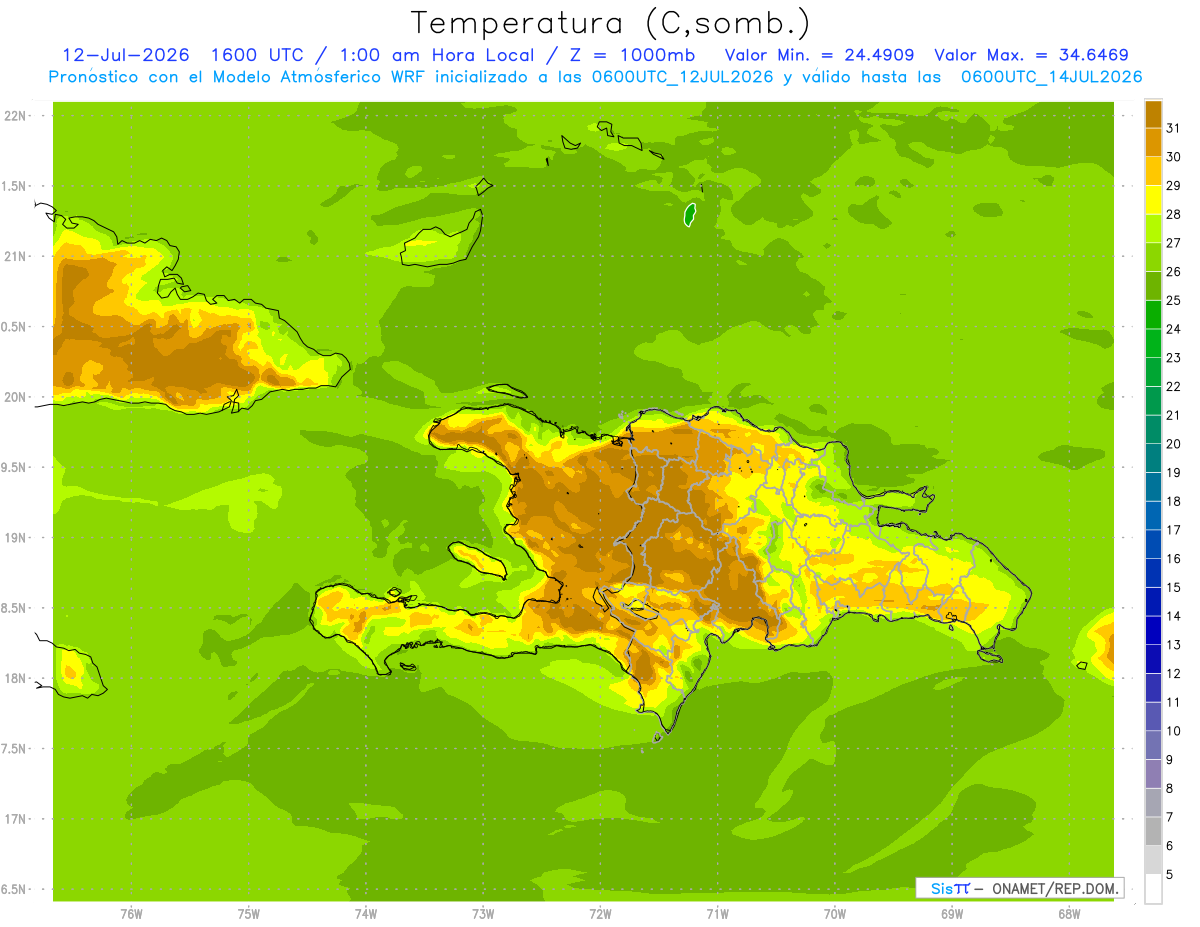Viewport: 1200px width, 927px height.
Task: Click the '17N' latitude label
Action: [x=15, y=819]
